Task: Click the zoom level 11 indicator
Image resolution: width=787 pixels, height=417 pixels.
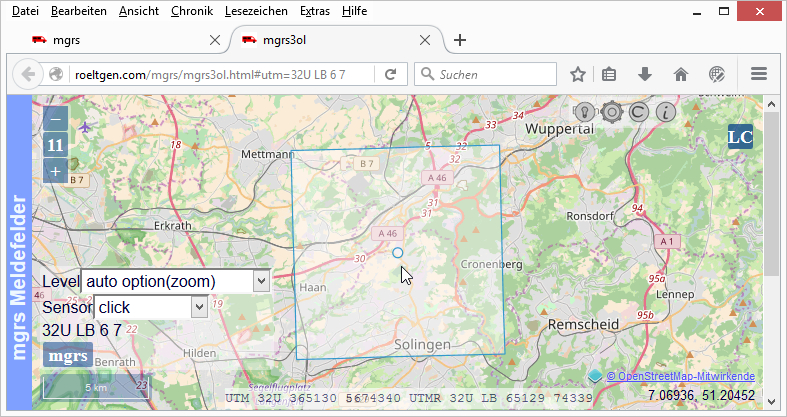Action: pos(55,146)
